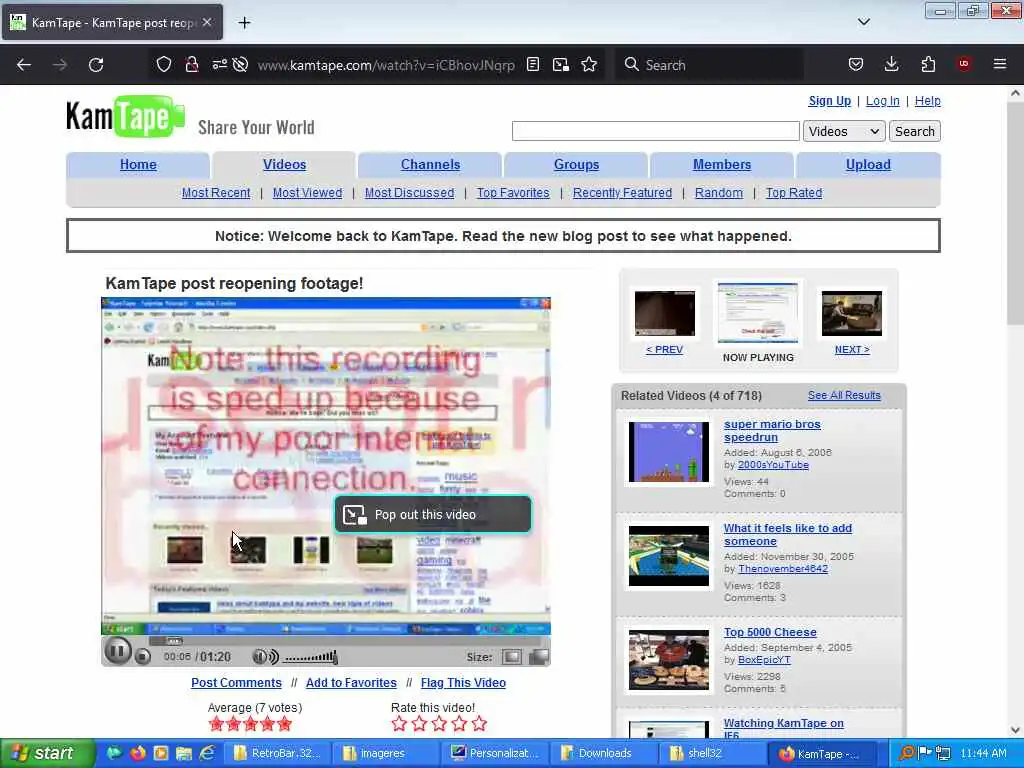Switch to normal size video icon
1024x768 pixels.
(x=511, y=657)
